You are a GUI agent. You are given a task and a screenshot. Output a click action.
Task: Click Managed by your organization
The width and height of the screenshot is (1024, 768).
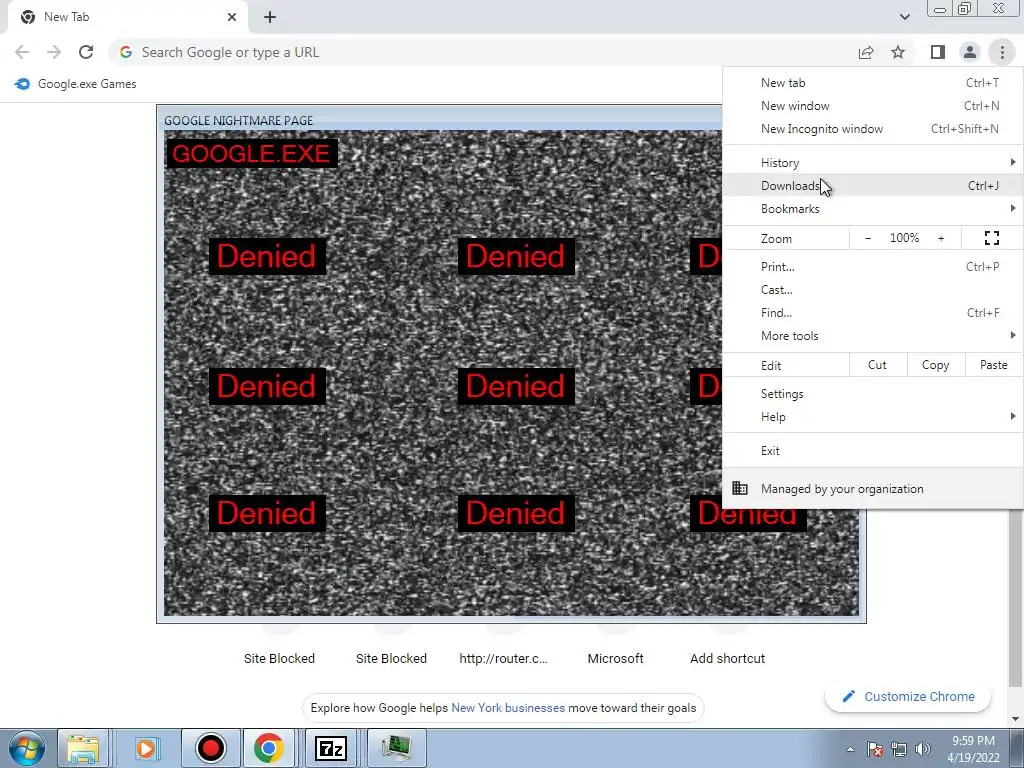click(872, 488)
